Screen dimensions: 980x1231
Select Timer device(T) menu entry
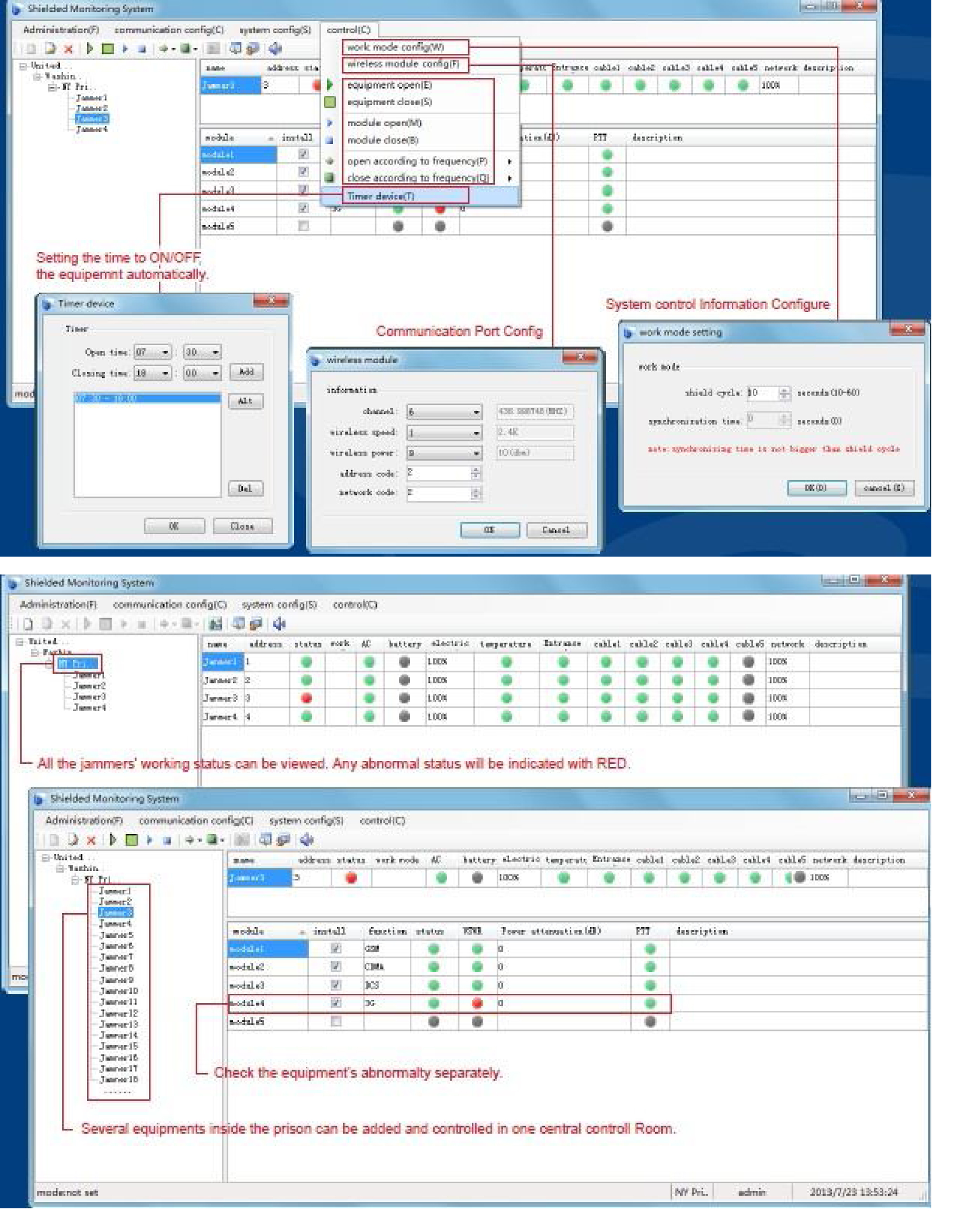click(x=381, y=196)
